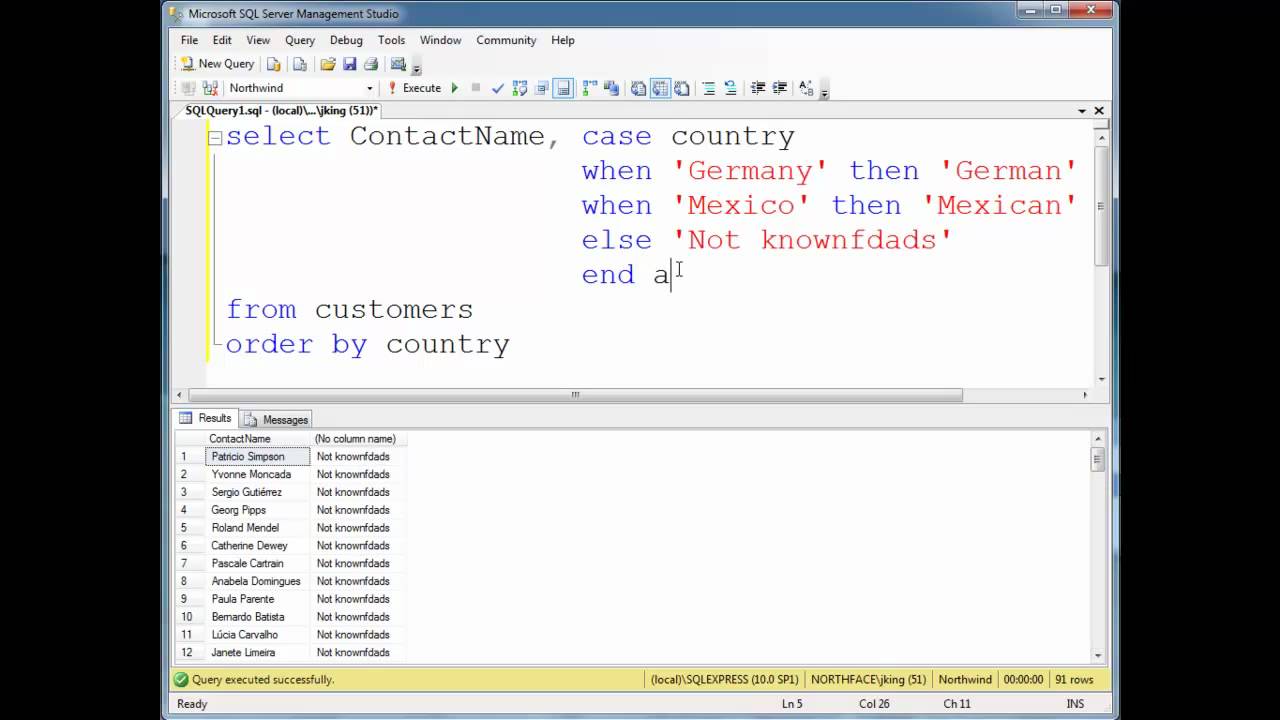This screenshot has width=1280, height=720.
Task: Select the SQLQuery1.sql document tab
Action: [x=282, y=111]
